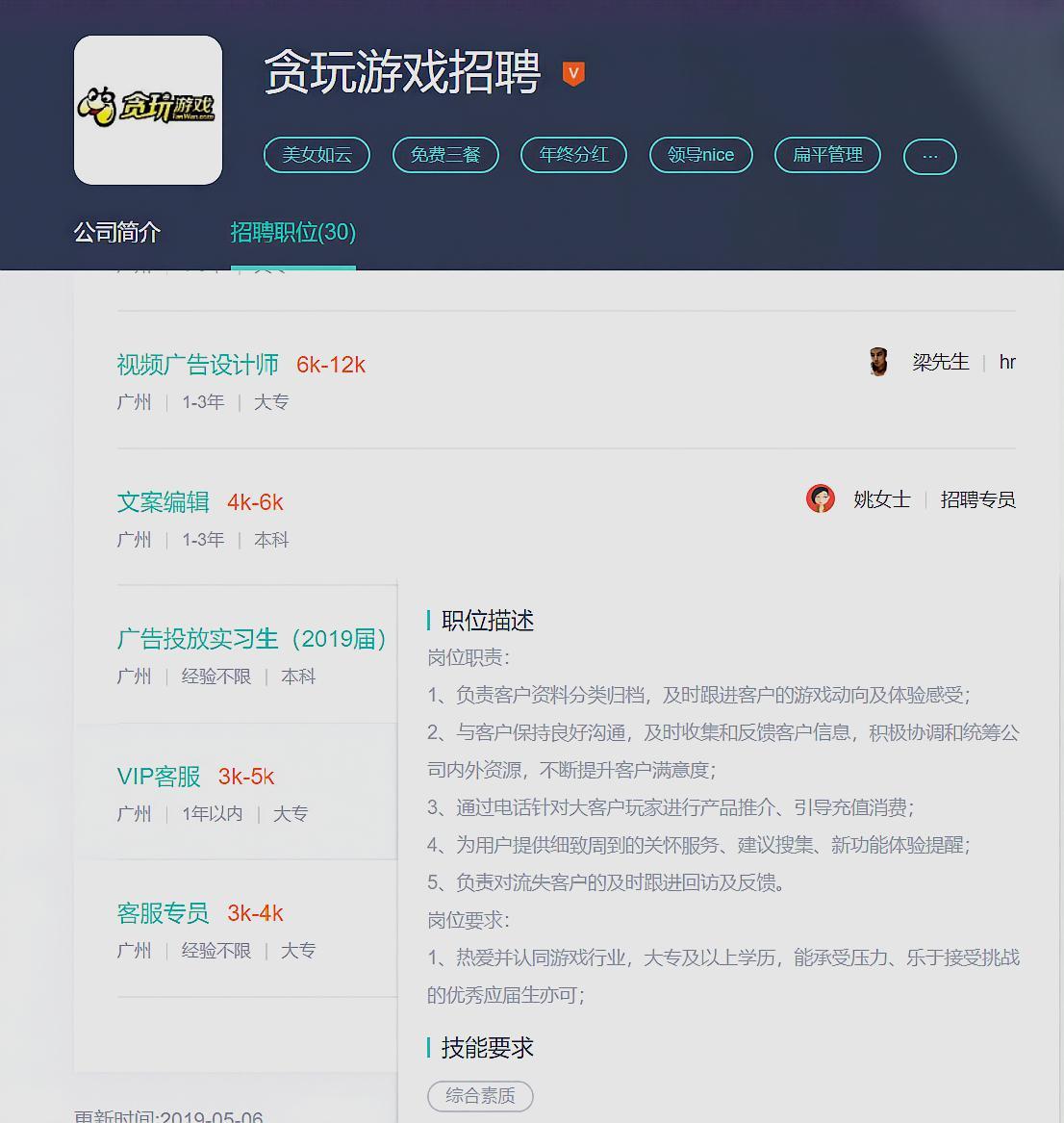
Task: Click the 贪玩游戏 company logo
Action: pos(146,109)
